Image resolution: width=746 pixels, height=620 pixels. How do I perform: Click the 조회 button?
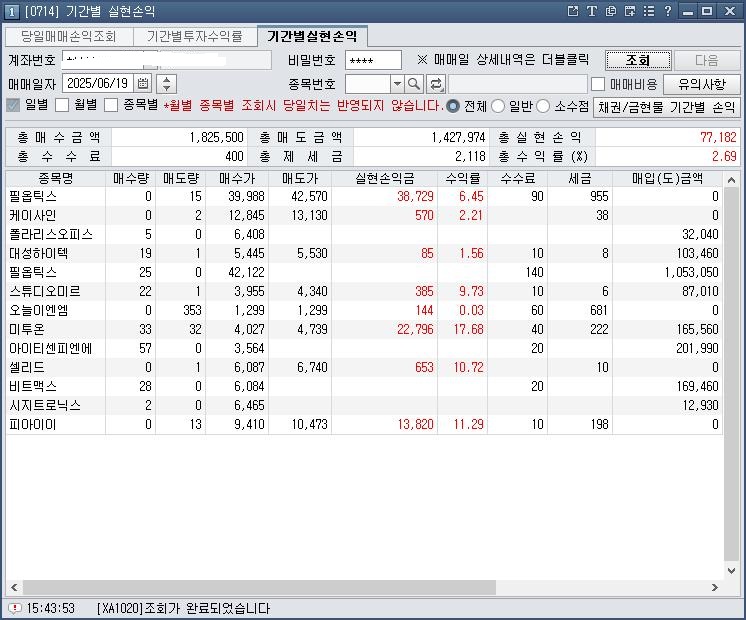point(638,60)
